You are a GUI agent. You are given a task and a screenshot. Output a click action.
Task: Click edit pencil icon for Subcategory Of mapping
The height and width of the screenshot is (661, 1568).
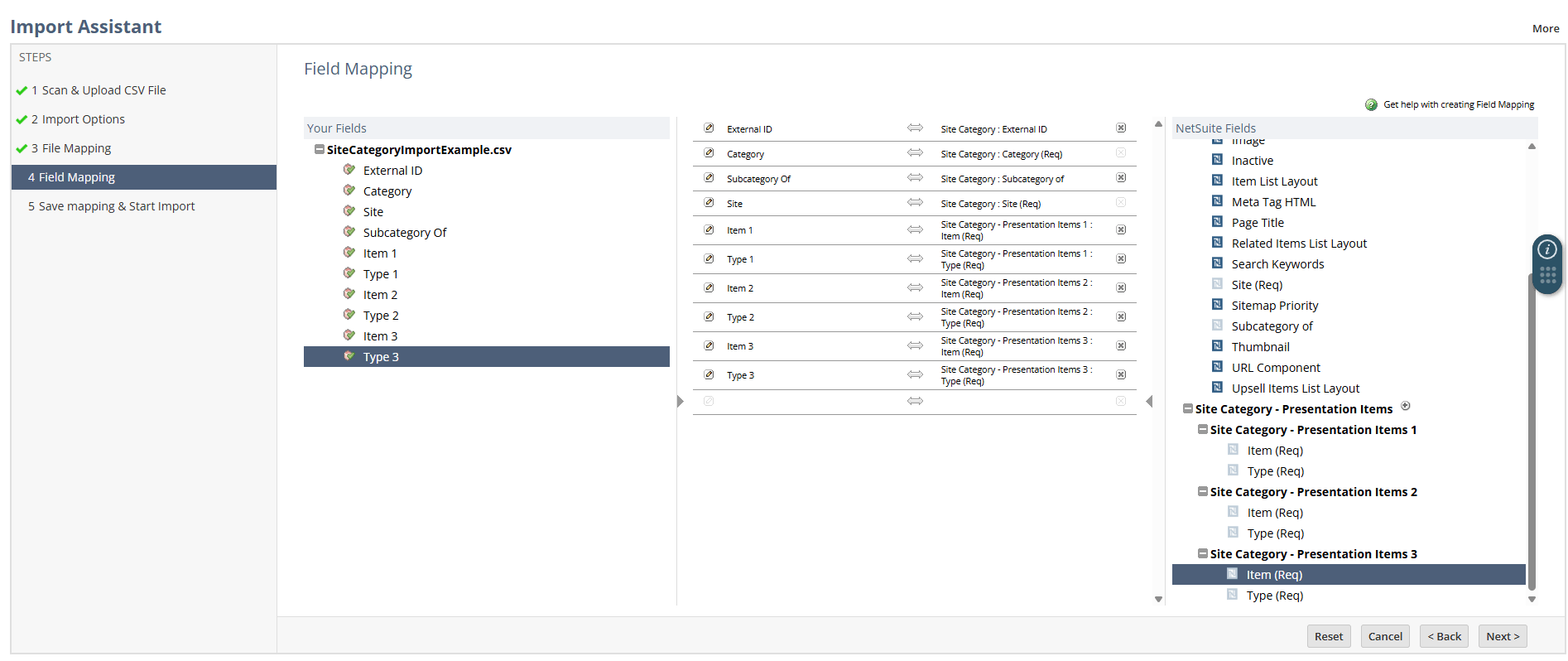point(709,177)
